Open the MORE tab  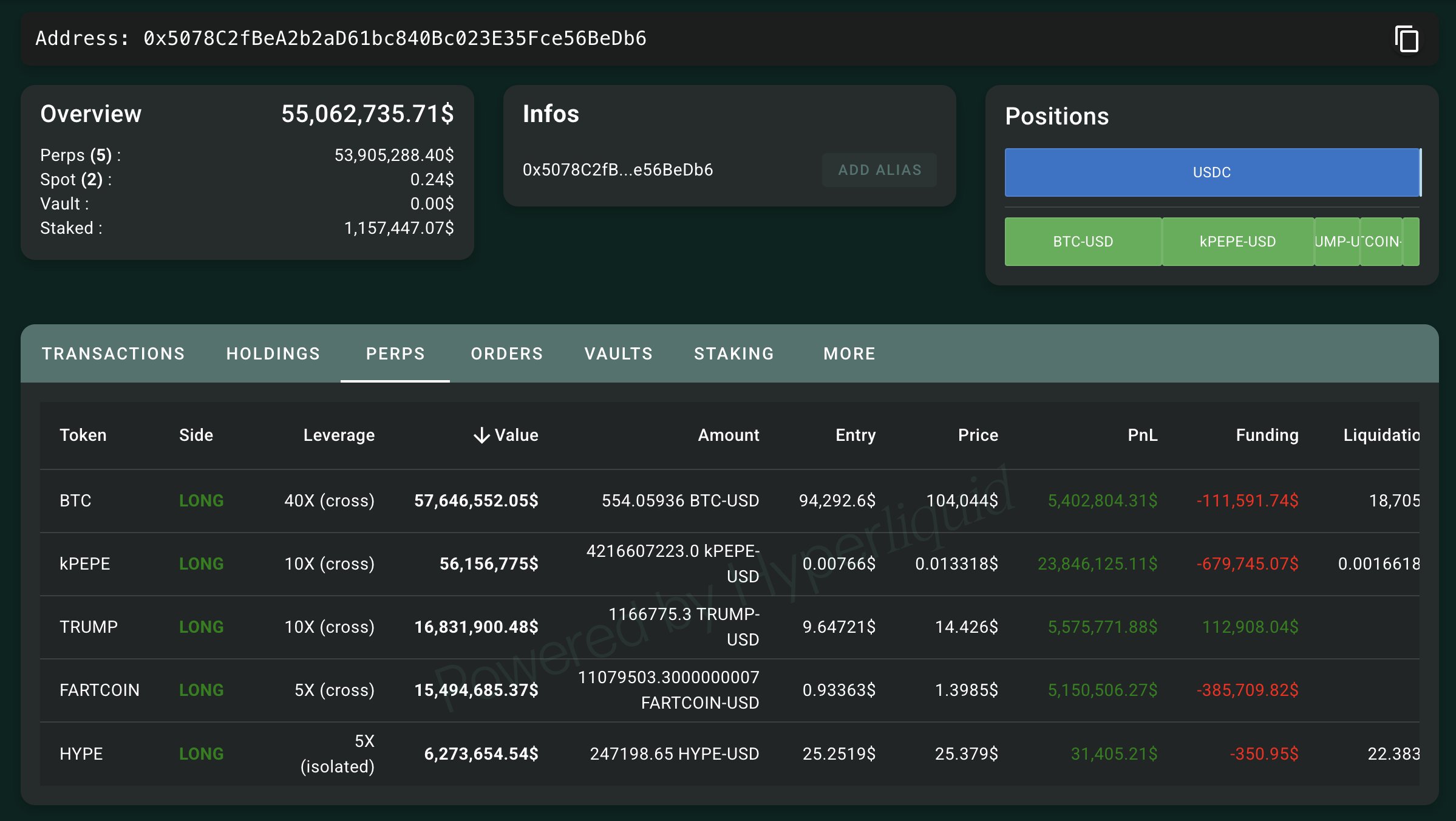849,353
